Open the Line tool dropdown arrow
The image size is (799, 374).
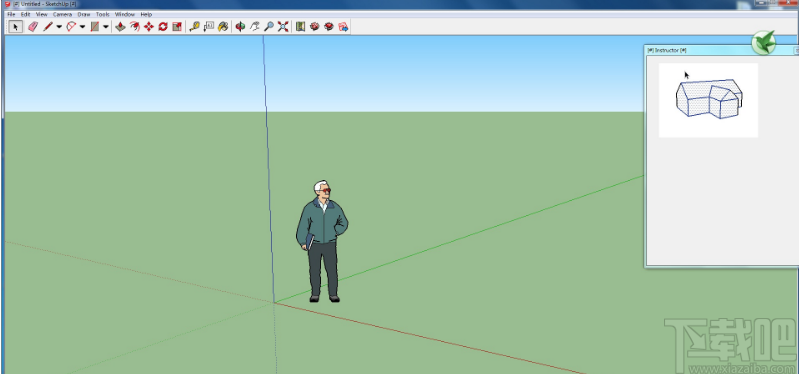click(59, 26)
